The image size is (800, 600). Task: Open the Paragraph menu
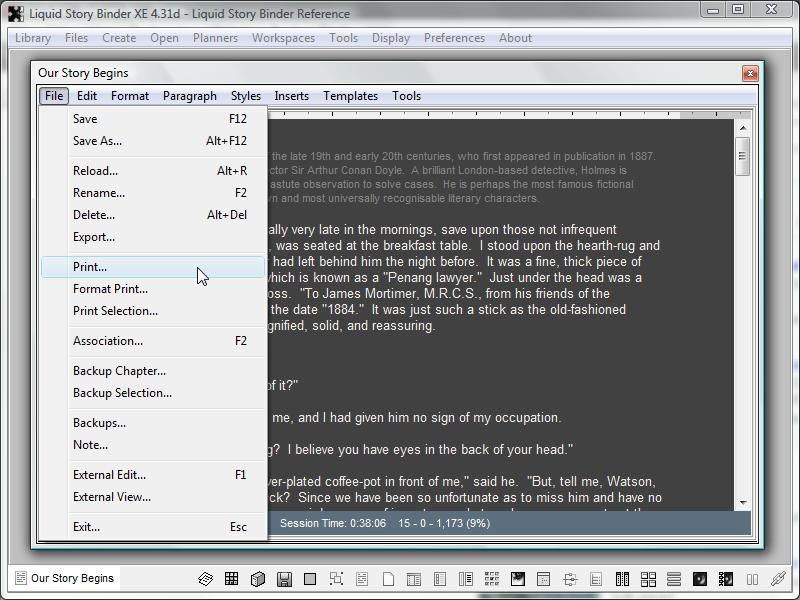tap(189, 96)
